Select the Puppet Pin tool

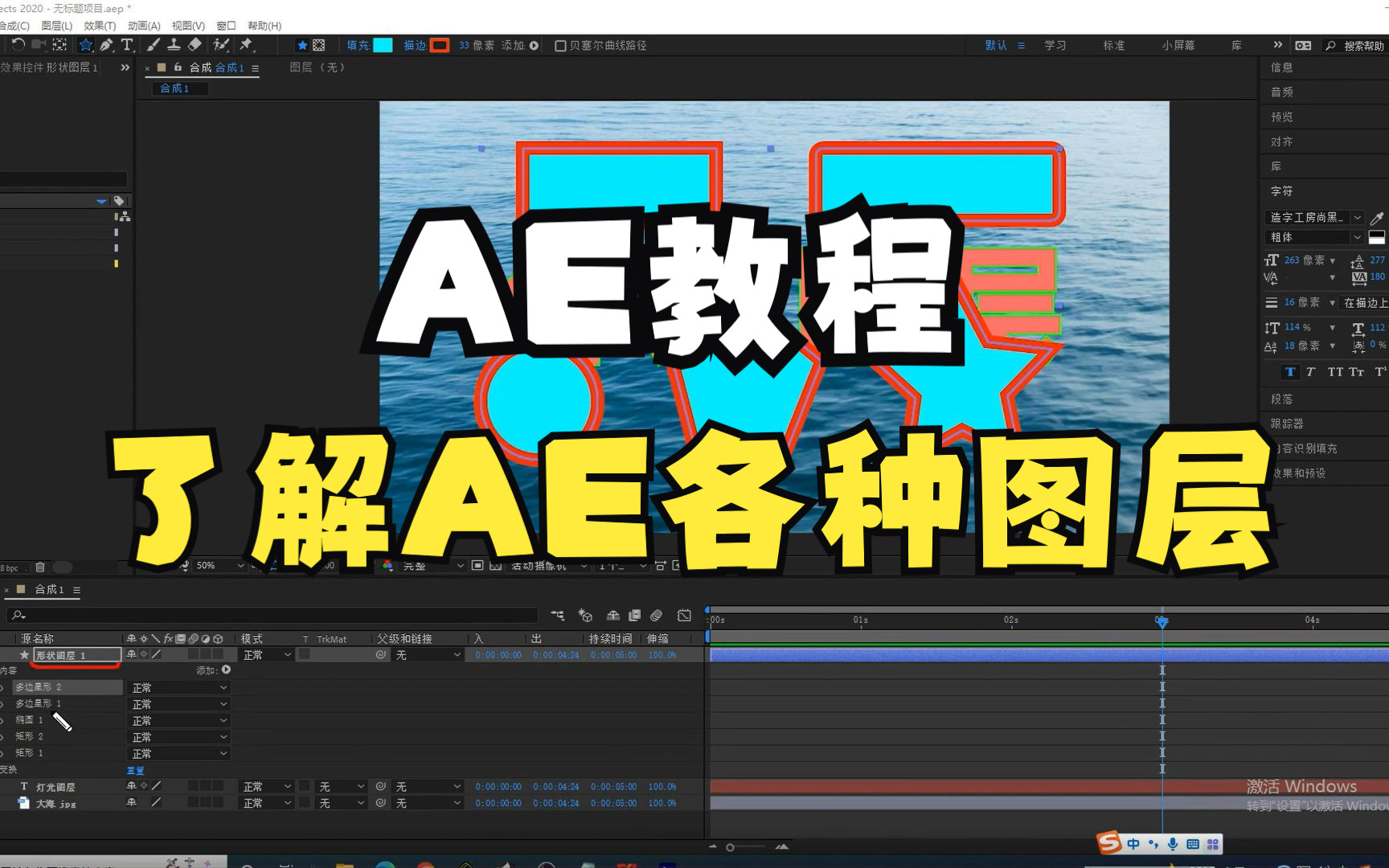pyautogui.click(x=245, y=45)
